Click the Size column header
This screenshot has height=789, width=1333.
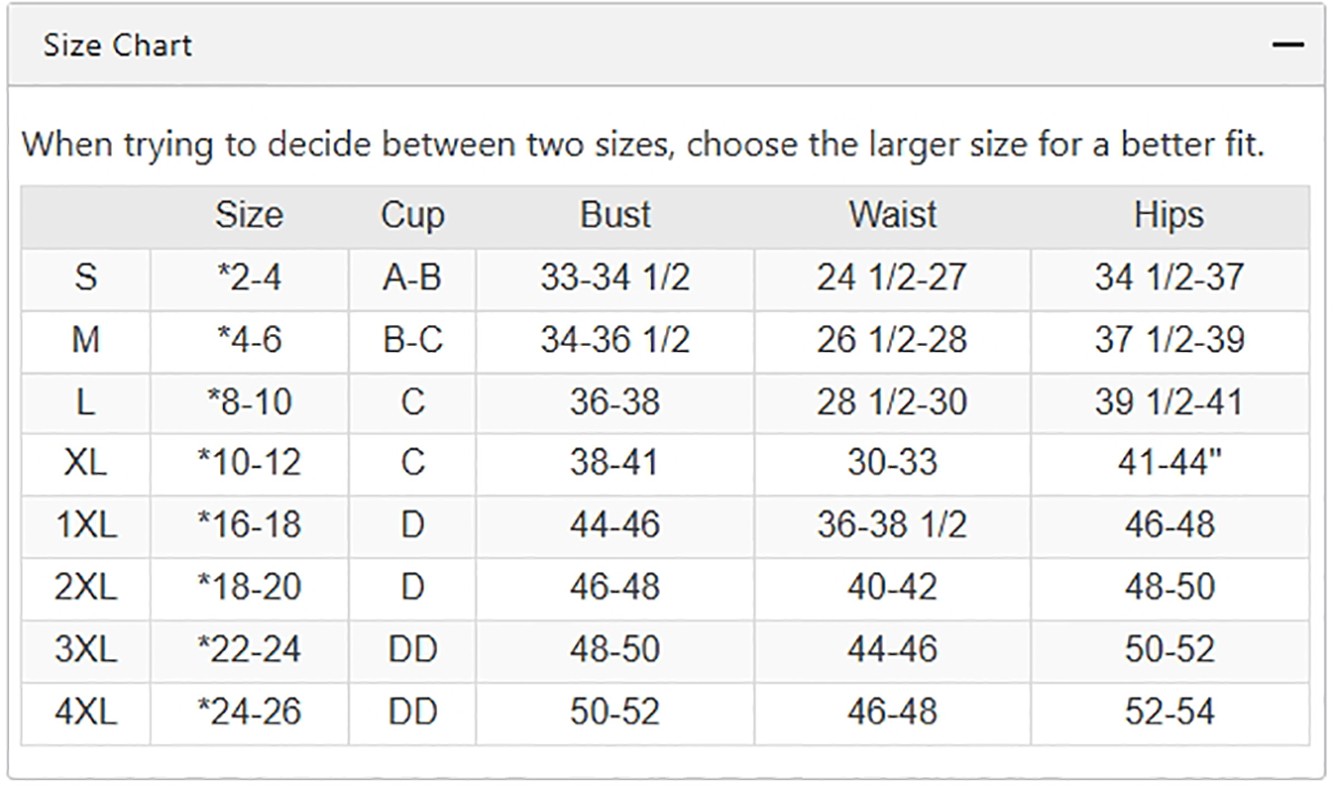coord(249,215)
